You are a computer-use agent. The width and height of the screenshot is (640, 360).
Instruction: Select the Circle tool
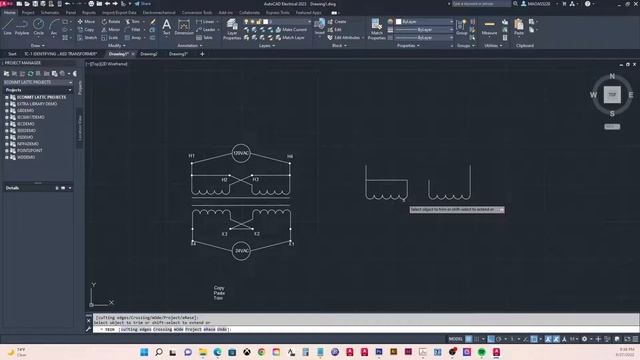pyautogui.click(x=38, y=27)
